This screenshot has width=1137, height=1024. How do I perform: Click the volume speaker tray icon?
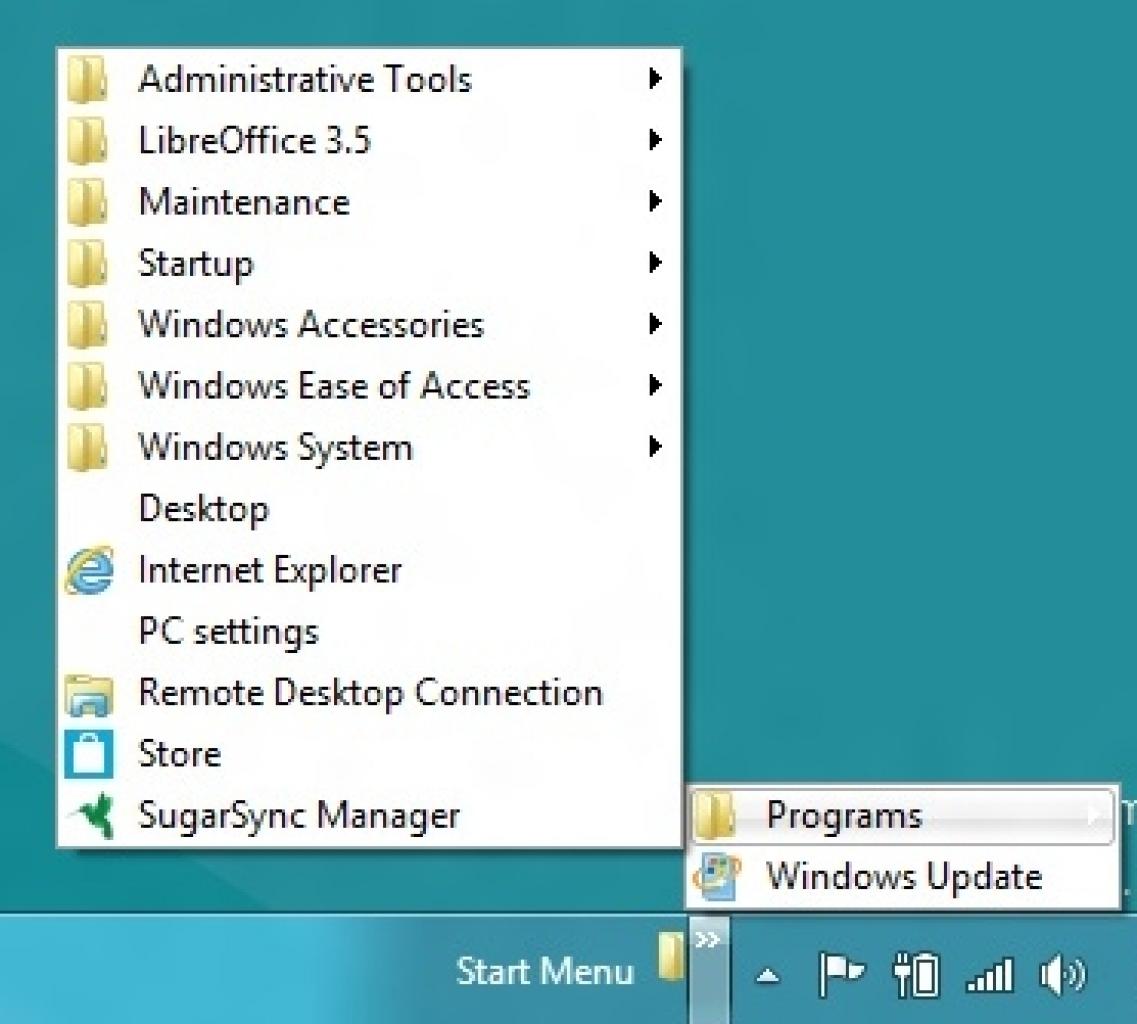(x=1063, y=975)
